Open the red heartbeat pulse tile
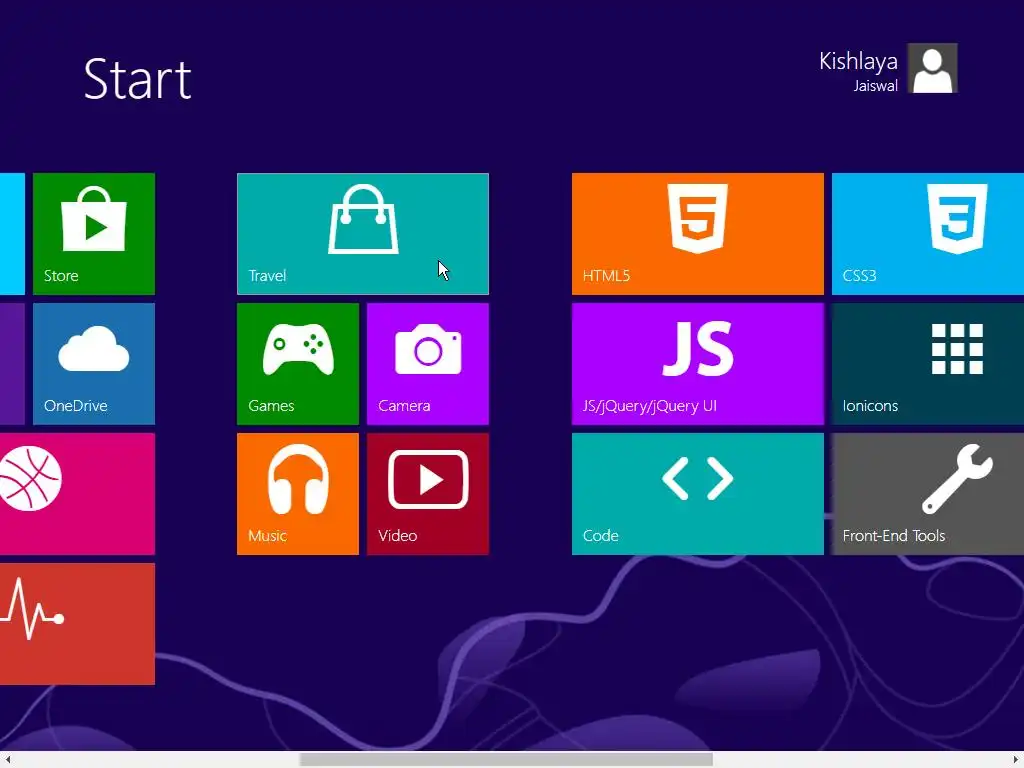The width and height of the screenshot is (1024, 768). click(78, 624)
